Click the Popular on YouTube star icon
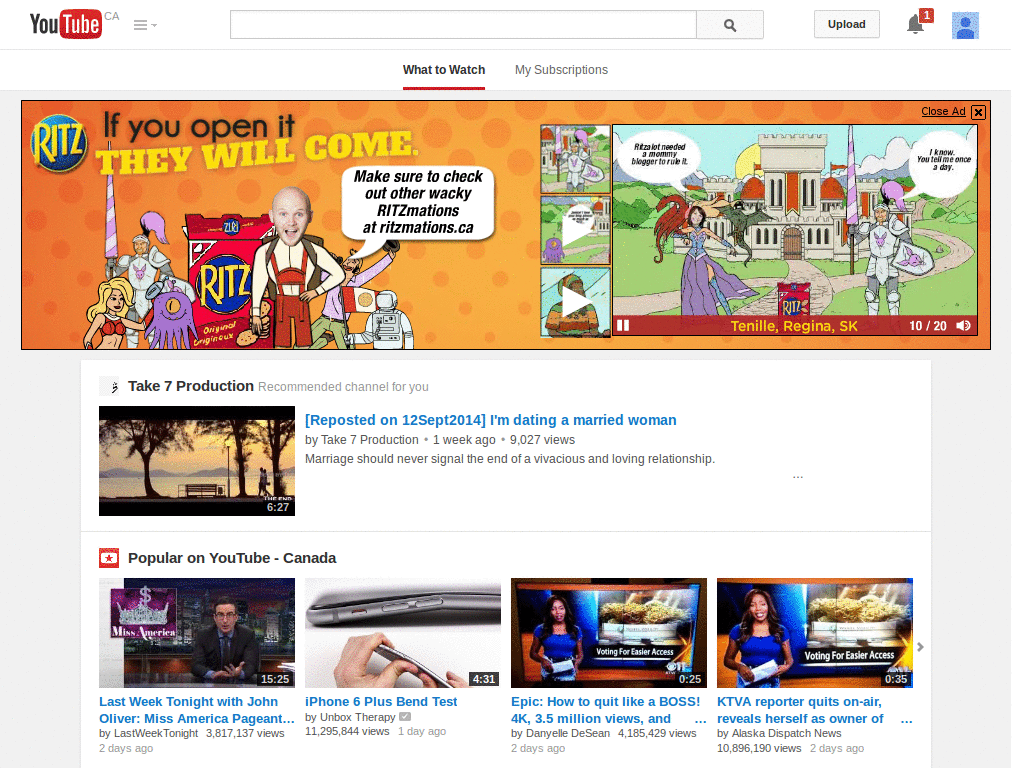Screen dimensions: 1024x768 [x=109, y=558]
